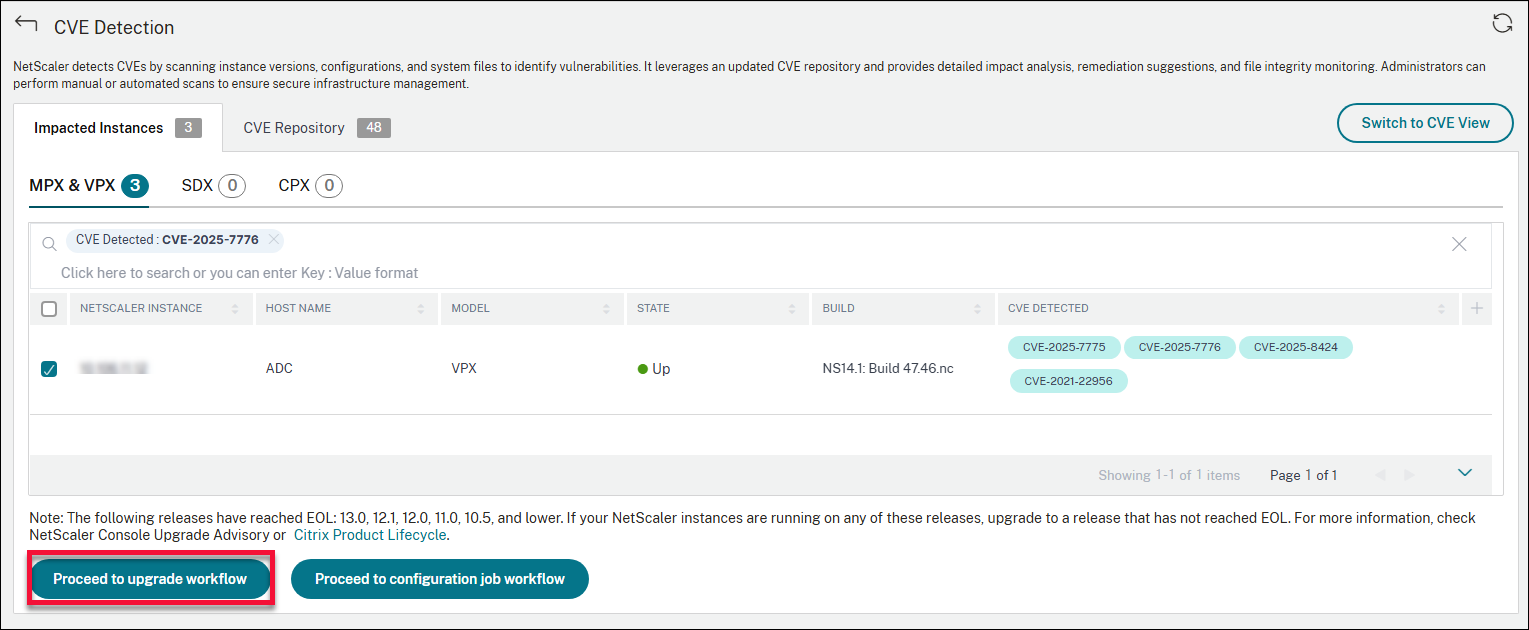Select the MPX & VPX sub-tab

pyautogui.click(x=89, y=186)
